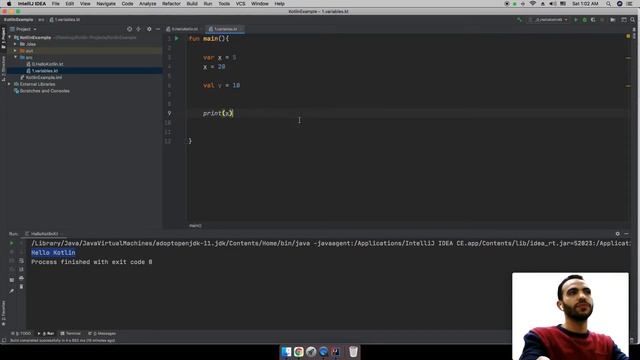640x360 pixels.
Task: Toggle the Project tool window side tab
Action: [3, 38]
